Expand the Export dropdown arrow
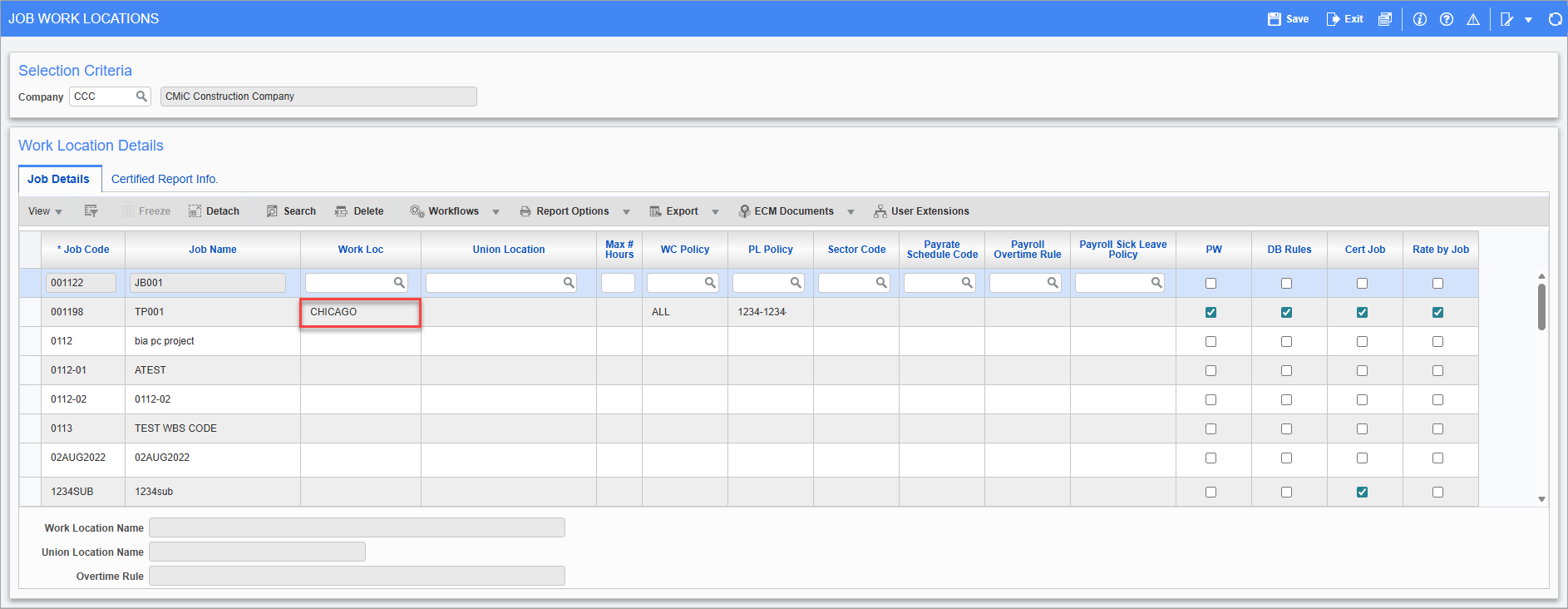This screenshot has height=609, width=1568. pyautogui.click(x=715, y=212)
